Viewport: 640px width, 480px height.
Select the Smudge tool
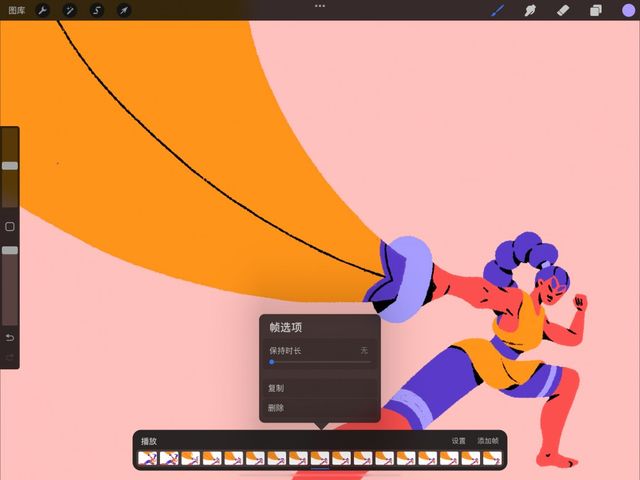530,10
